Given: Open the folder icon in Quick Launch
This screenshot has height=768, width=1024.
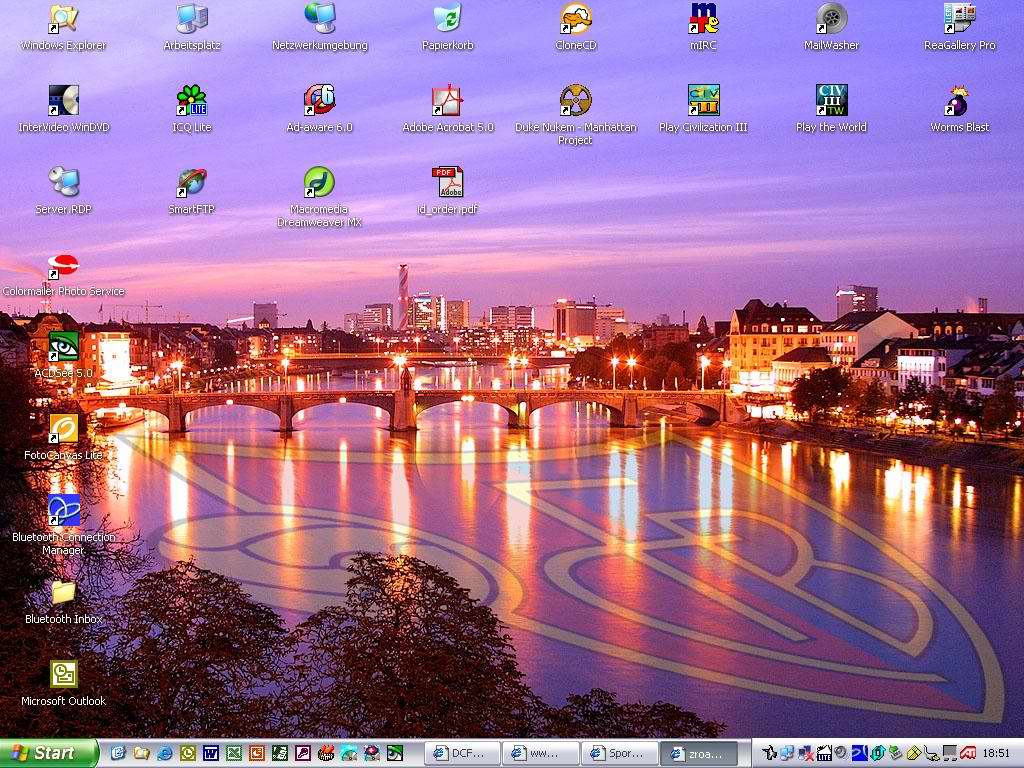Looking at the screenshot, I should click(142, 753).
